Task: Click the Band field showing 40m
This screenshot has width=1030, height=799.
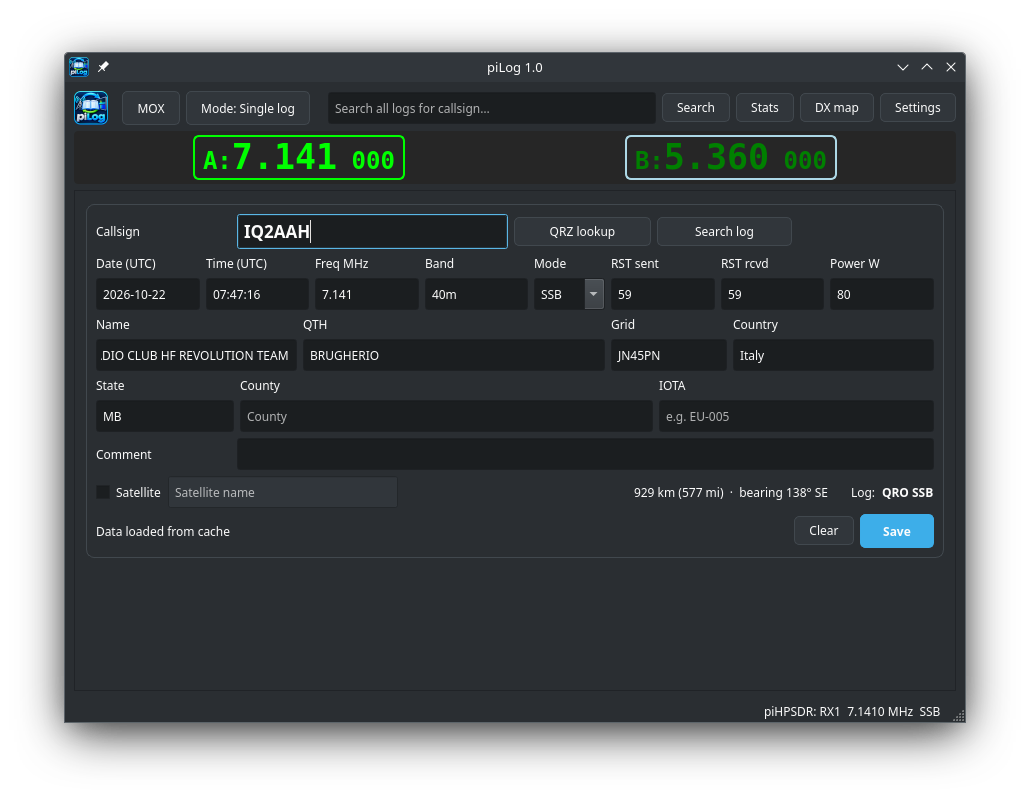Action: click(x=476, y=294)
